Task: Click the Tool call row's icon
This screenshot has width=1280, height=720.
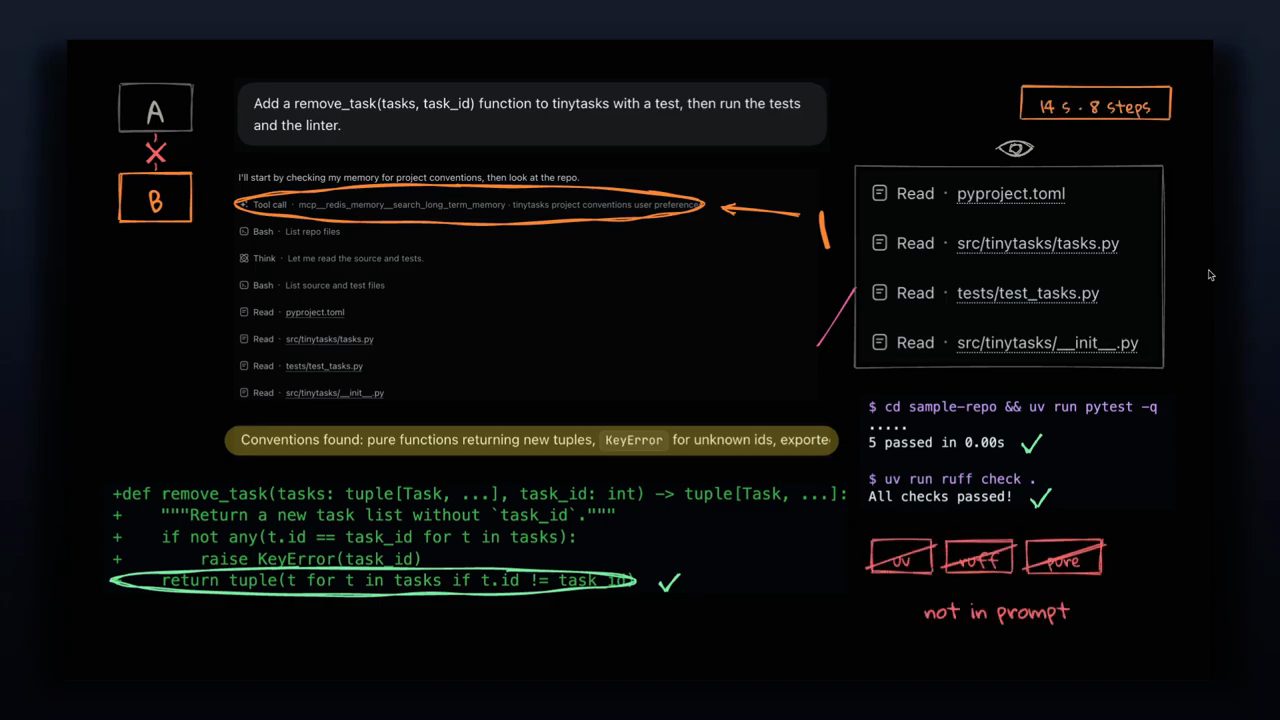Action: (x=244, y=205)
